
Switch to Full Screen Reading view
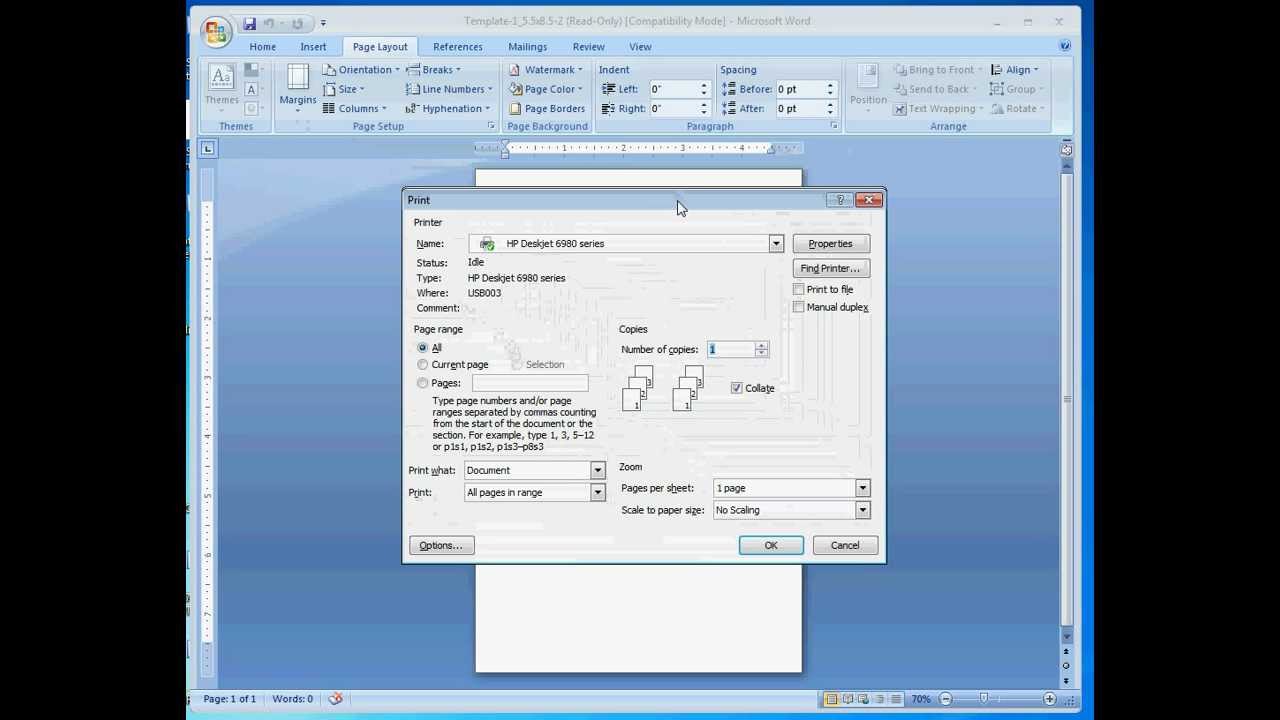tap(848, 699)
